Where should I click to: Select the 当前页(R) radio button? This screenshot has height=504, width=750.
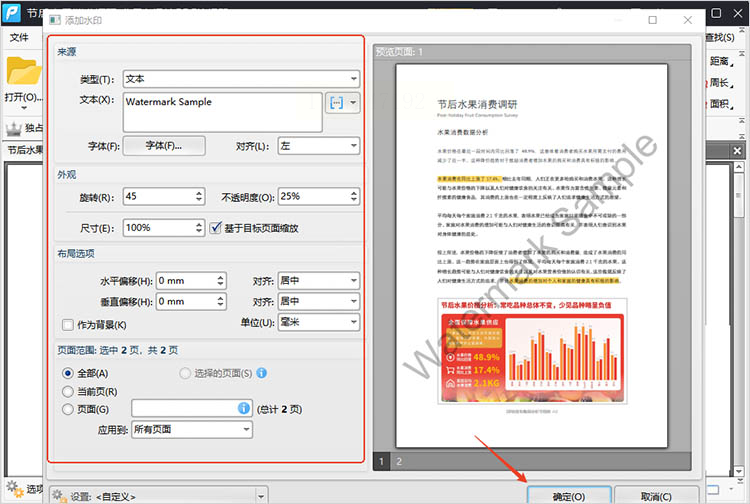click(68, 392)
